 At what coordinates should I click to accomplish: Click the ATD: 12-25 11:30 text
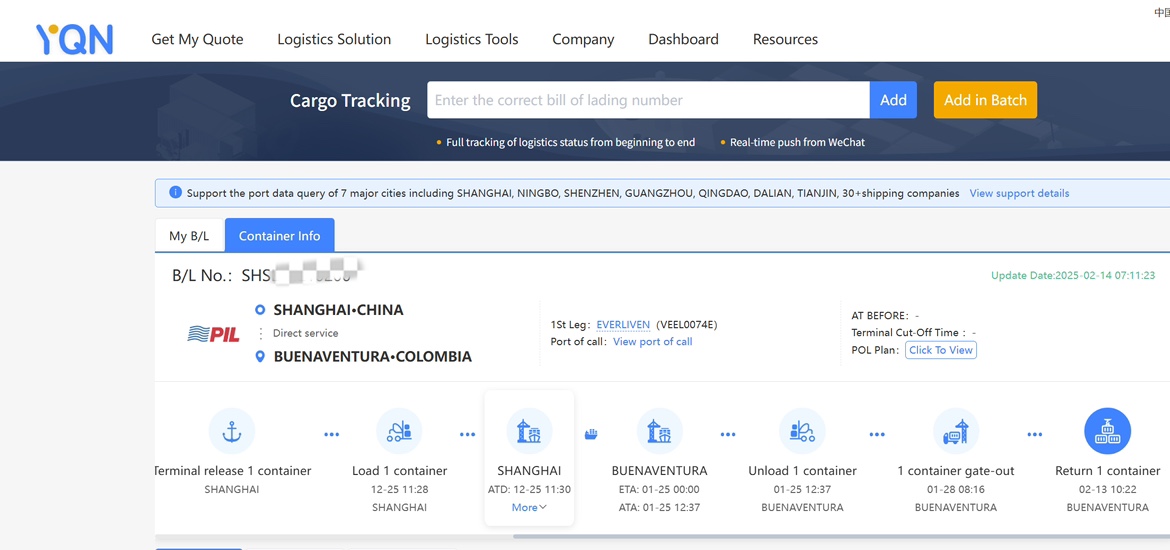[529, 490]
